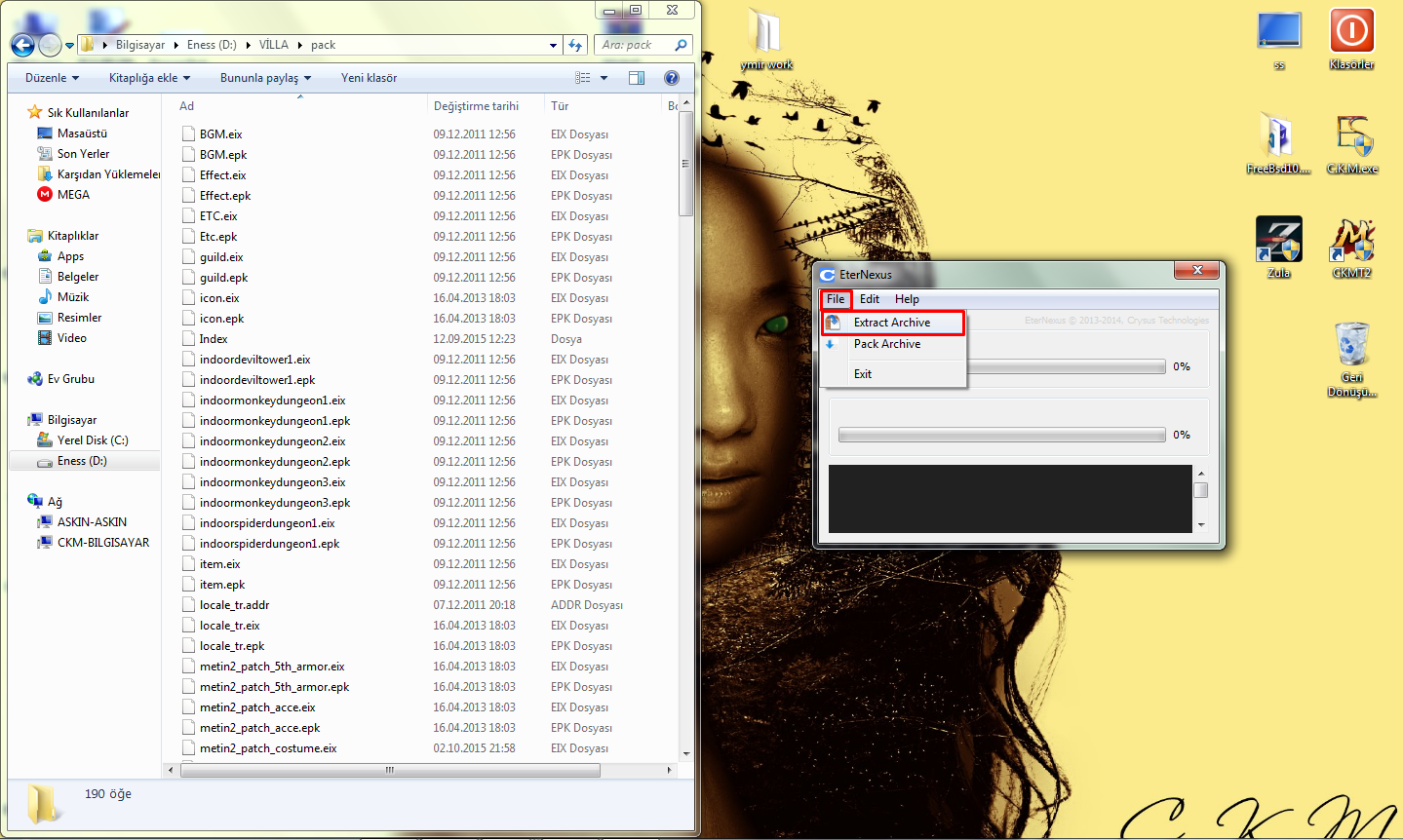Open the FreeBsd10 desktop archive icon
Image resolution: width=1403 pixels, height=840 pixels.
(1278, 143)
